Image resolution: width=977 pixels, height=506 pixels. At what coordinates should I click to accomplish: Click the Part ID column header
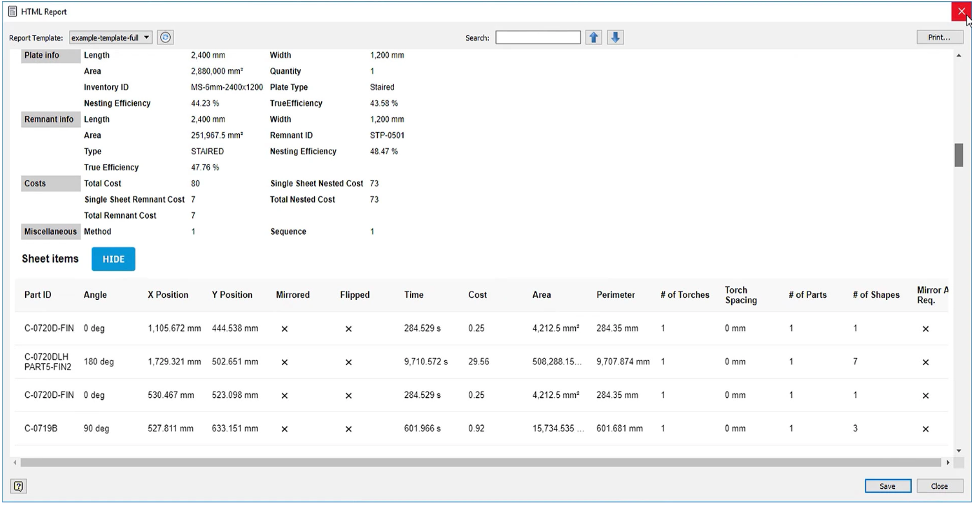38,295
